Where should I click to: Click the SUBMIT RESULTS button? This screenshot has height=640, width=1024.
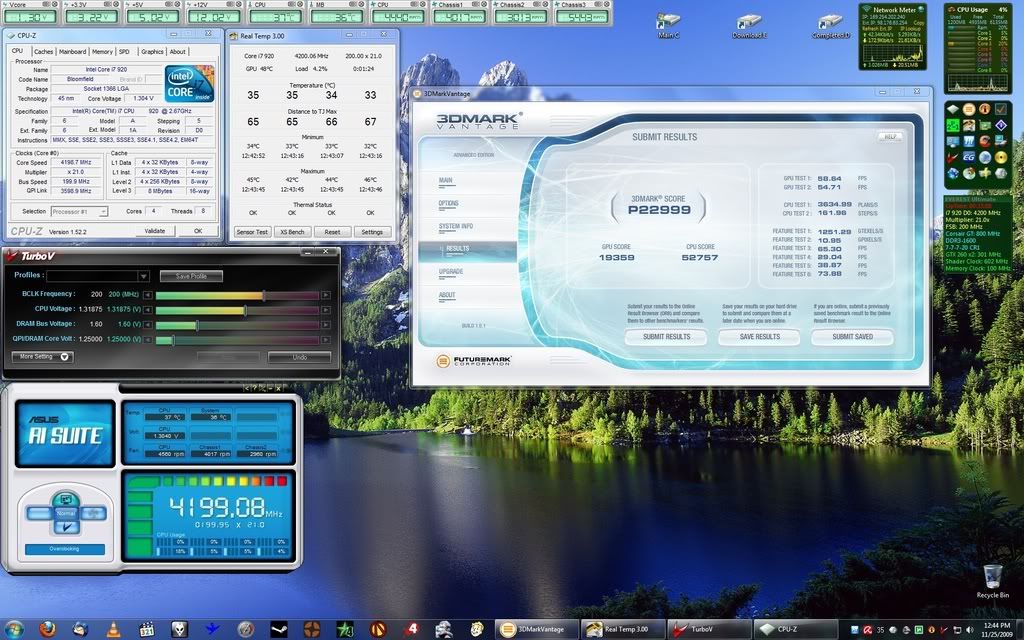666,336
